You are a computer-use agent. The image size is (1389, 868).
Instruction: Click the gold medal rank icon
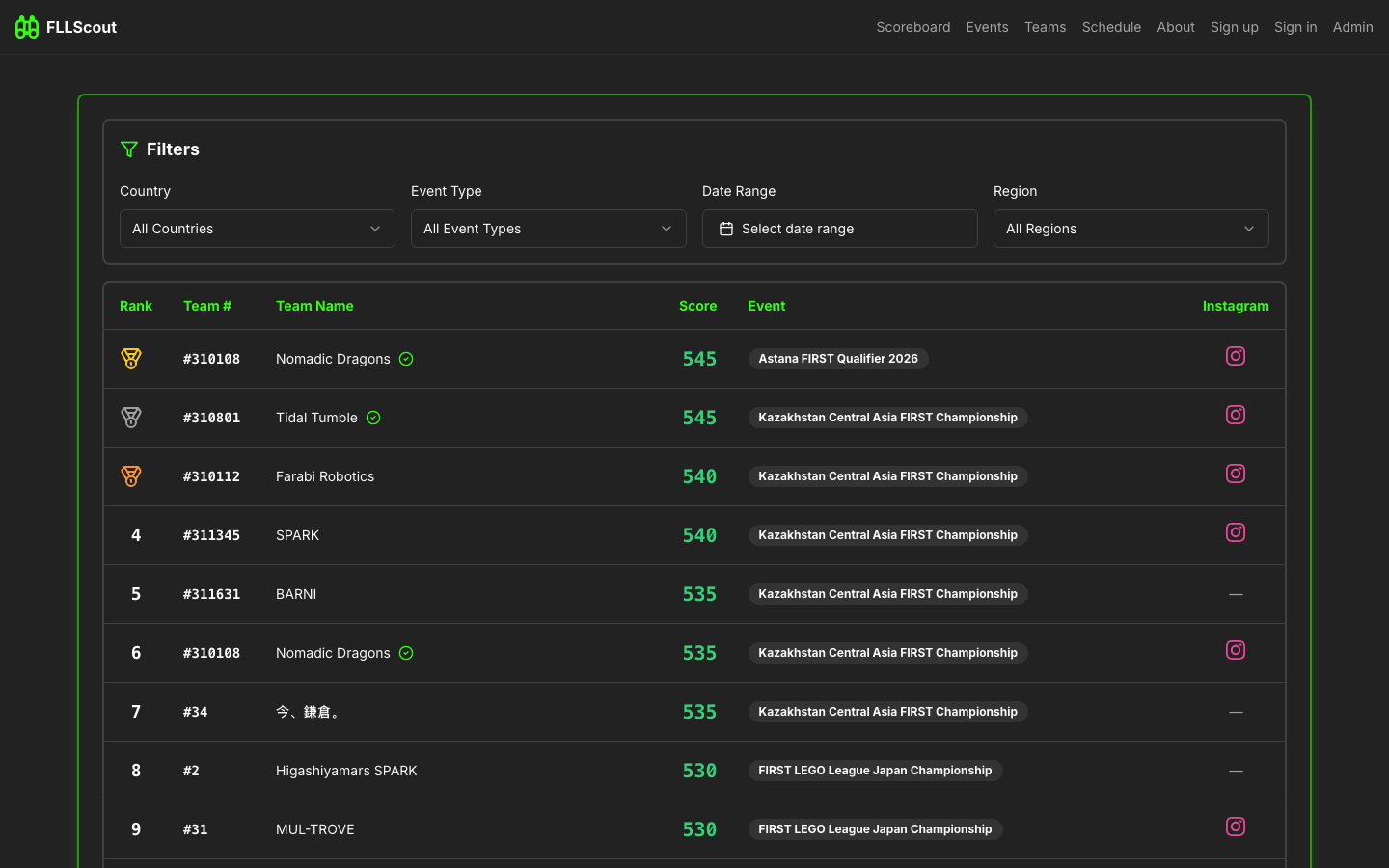[131, 359]
